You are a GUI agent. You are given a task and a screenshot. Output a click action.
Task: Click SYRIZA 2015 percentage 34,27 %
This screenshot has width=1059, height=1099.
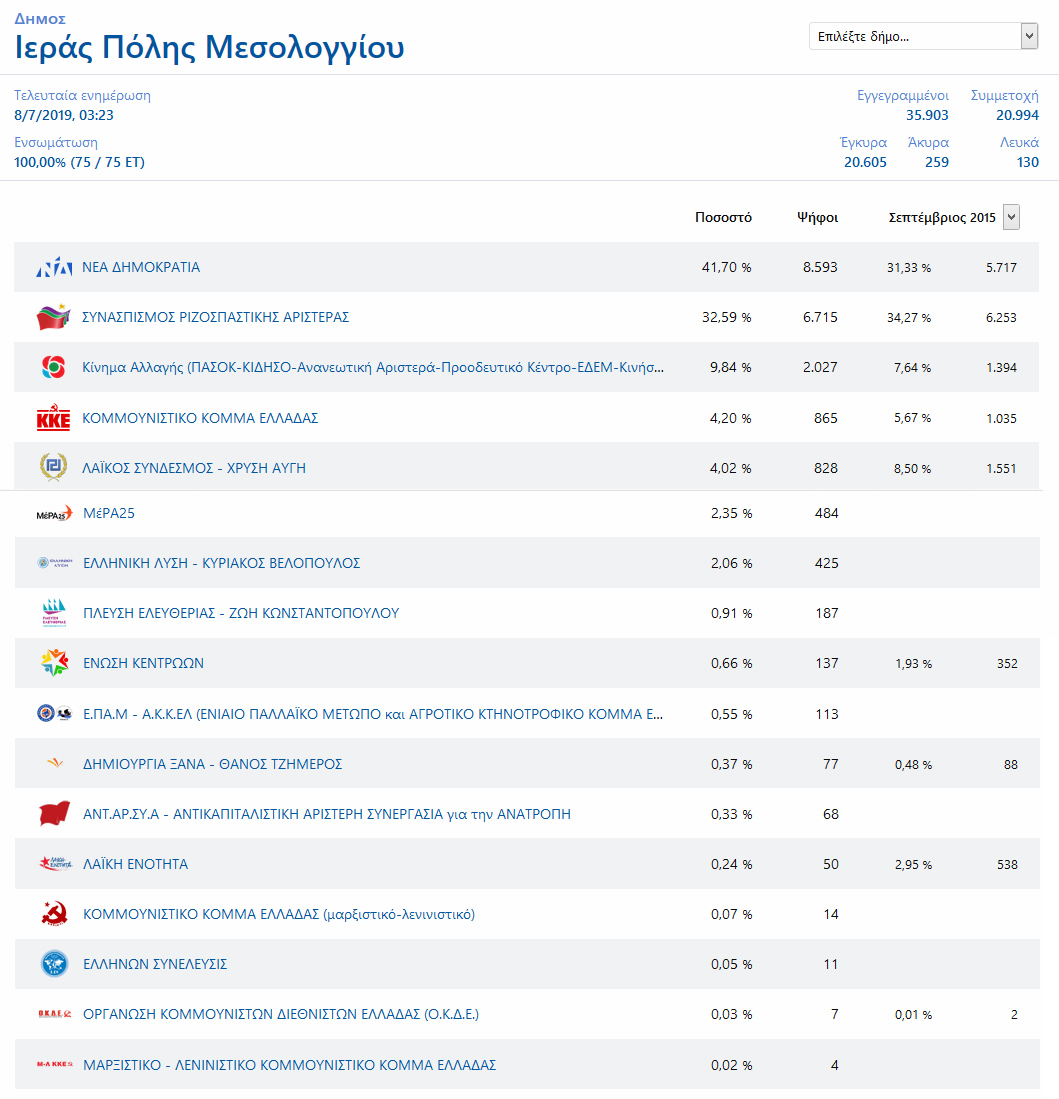point(908,318)
